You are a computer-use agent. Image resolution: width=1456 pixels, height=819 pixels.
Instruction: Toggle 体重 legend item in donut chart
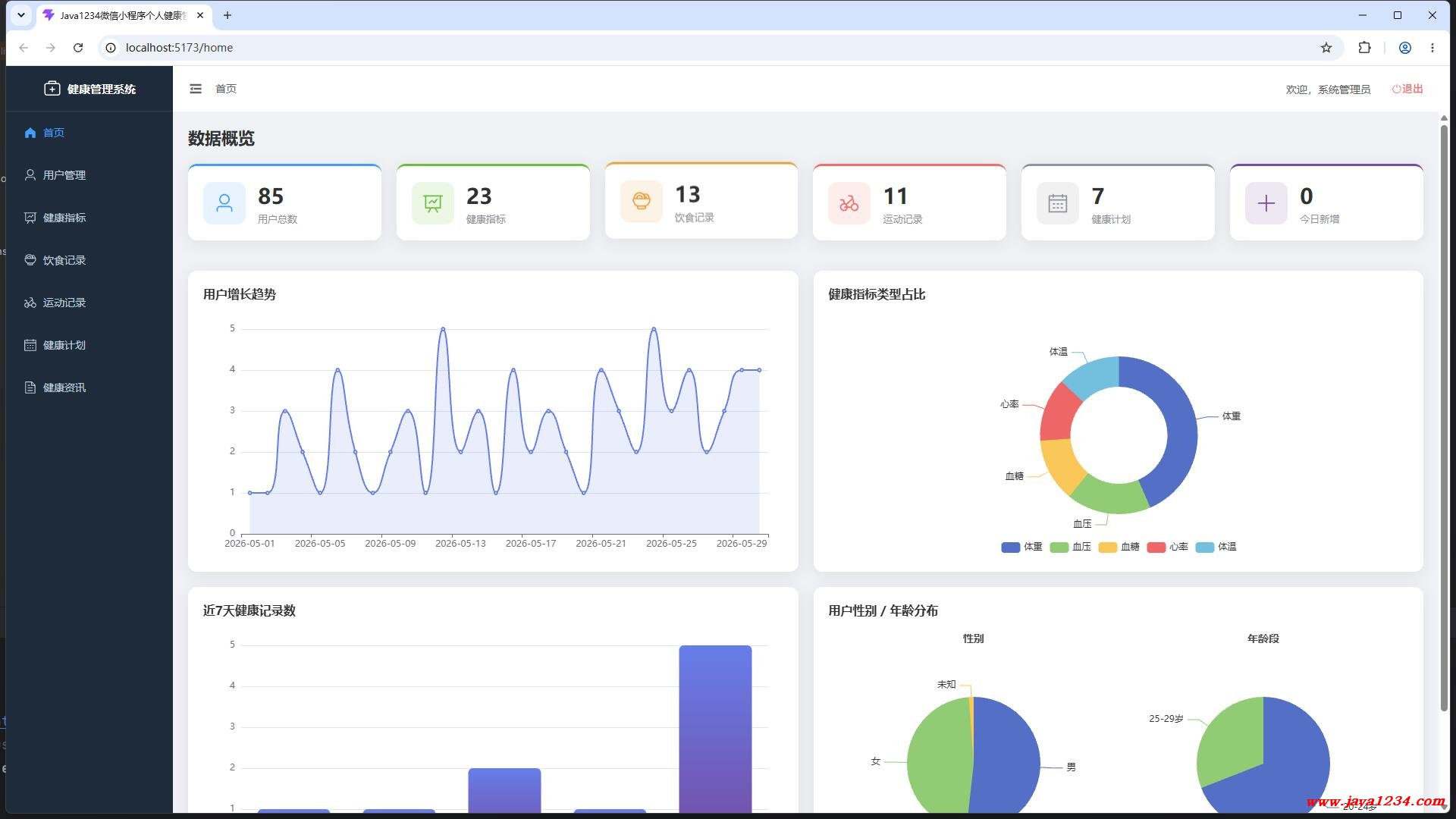tap(1021, 547)
